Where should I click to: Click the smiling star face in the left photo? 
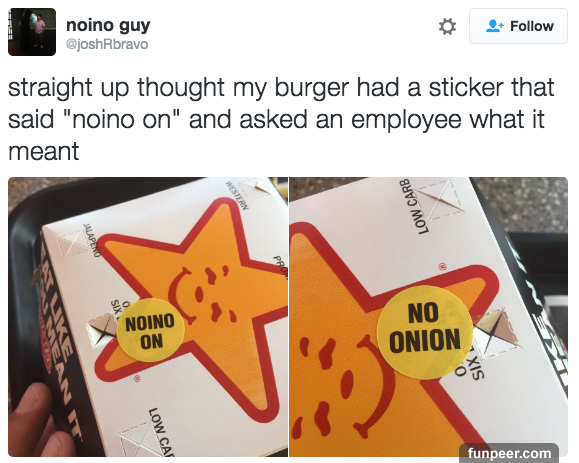click(203, 295)
